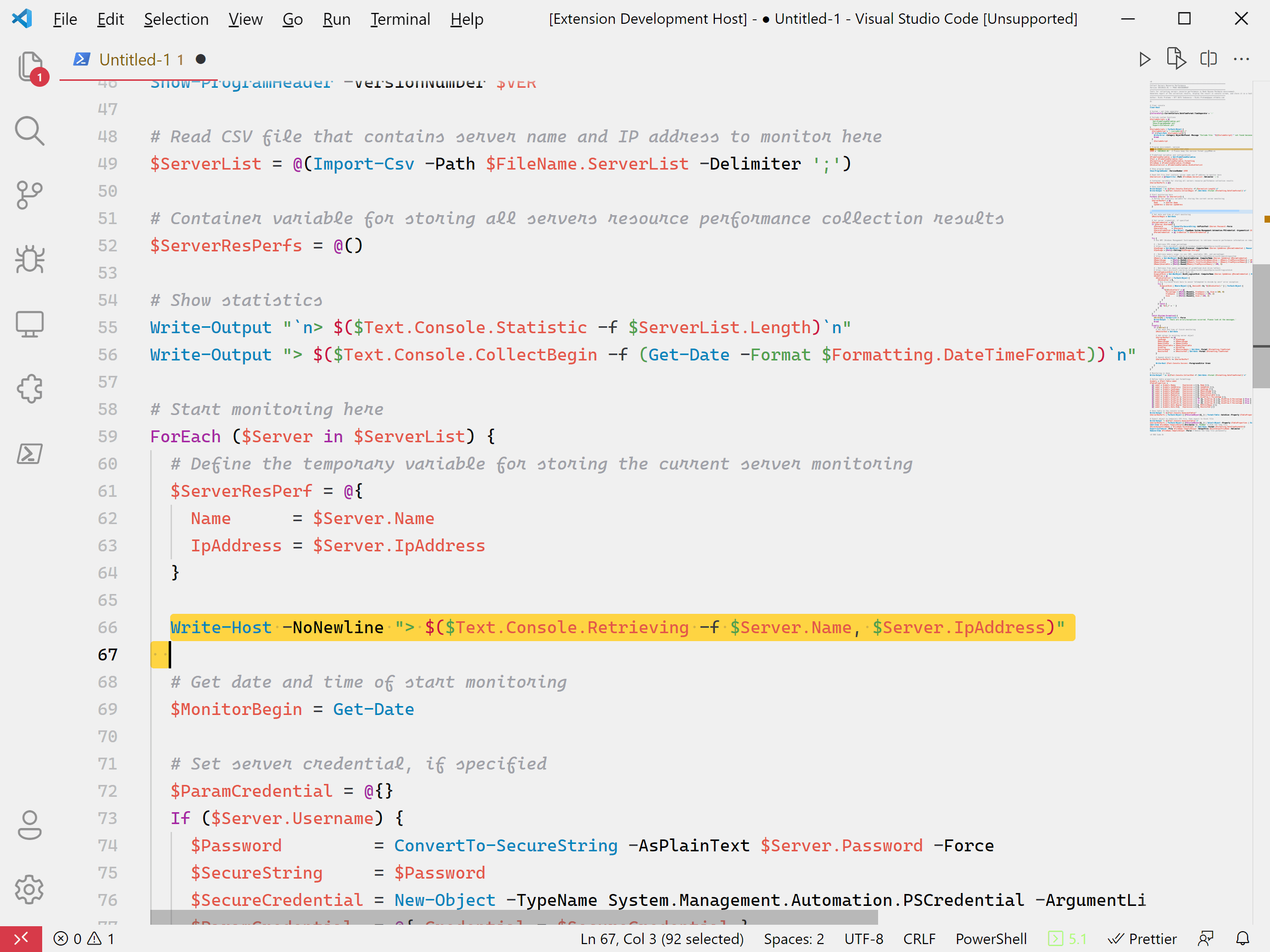Change line endings via CRLF
This screenshot has width=1270, height=952.
pos(919,939)
